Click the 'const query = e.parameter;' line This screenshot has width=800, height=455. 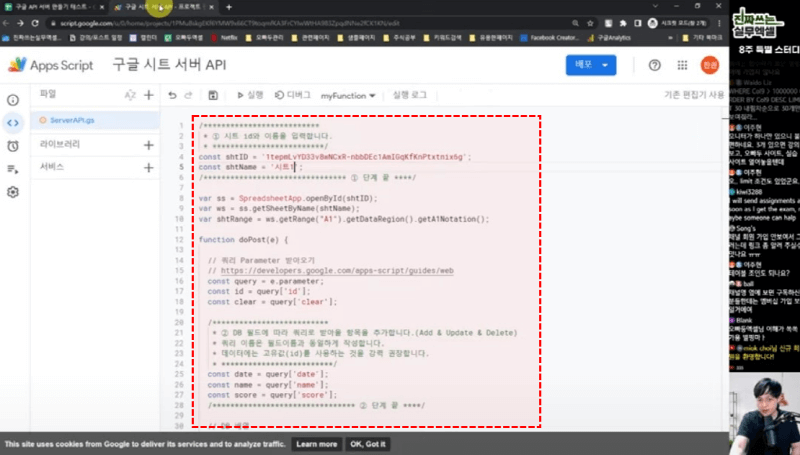pyautogui.click(x=265, y=281)
